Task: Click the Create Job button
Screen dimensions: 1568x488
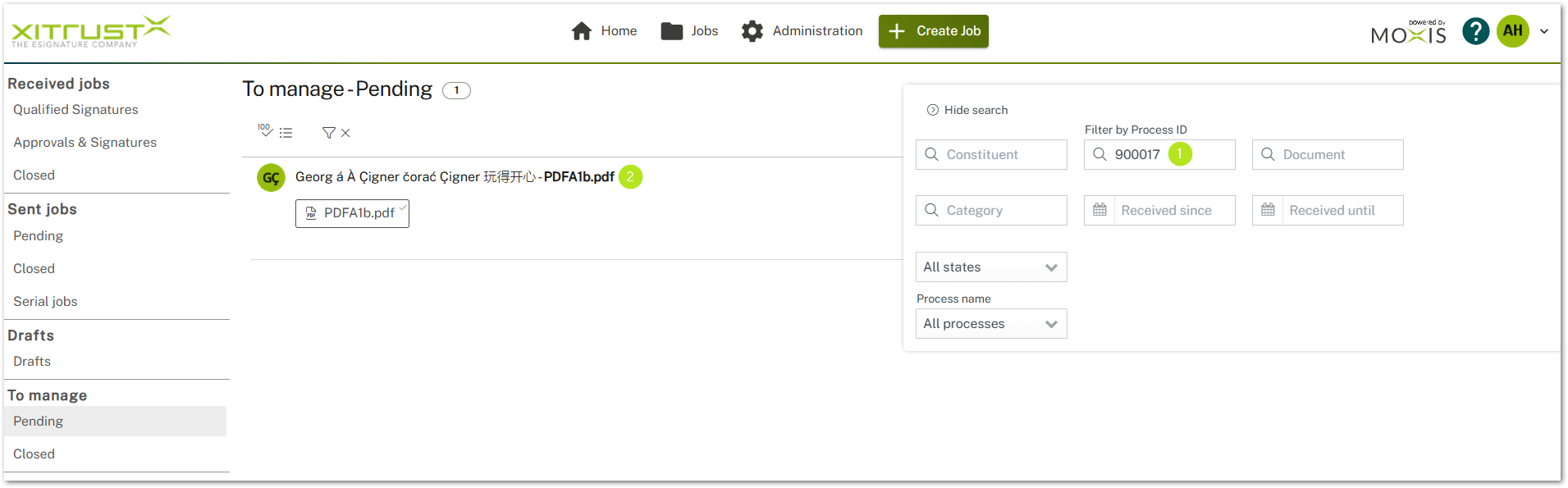Action: pyautogui.click(x=933, y=30)
